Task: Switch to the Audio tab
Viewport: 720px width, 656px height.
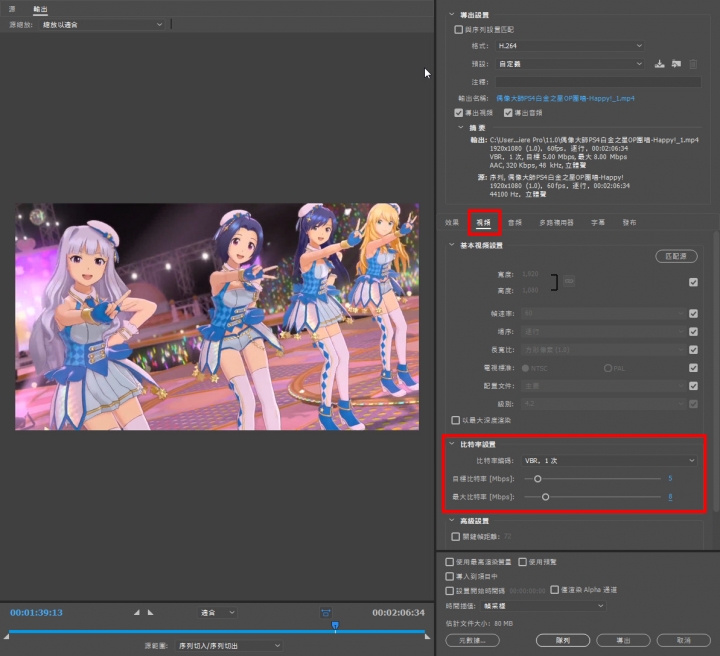Action: click(x=515, y=223)
